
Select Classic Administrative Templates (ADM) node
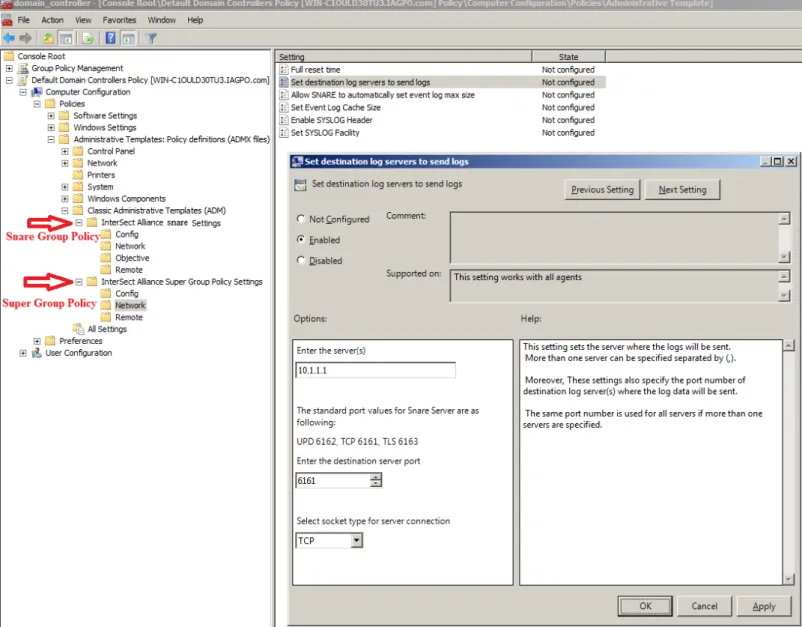pyautogui.click(x=156, y=210)
